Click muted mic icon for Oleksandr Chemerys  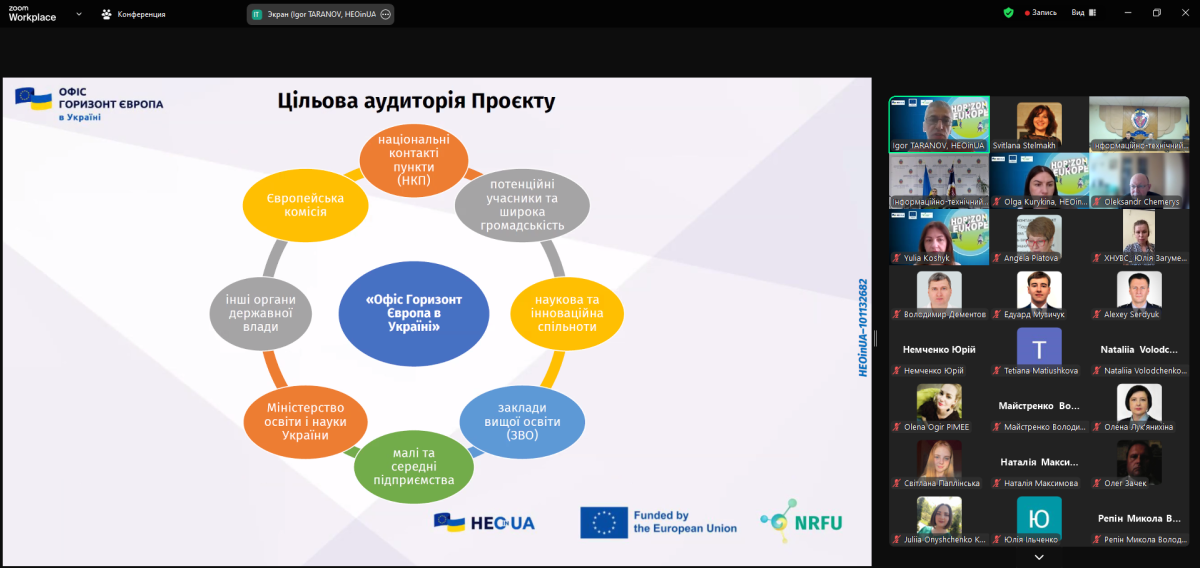(x=1097, y=202)
